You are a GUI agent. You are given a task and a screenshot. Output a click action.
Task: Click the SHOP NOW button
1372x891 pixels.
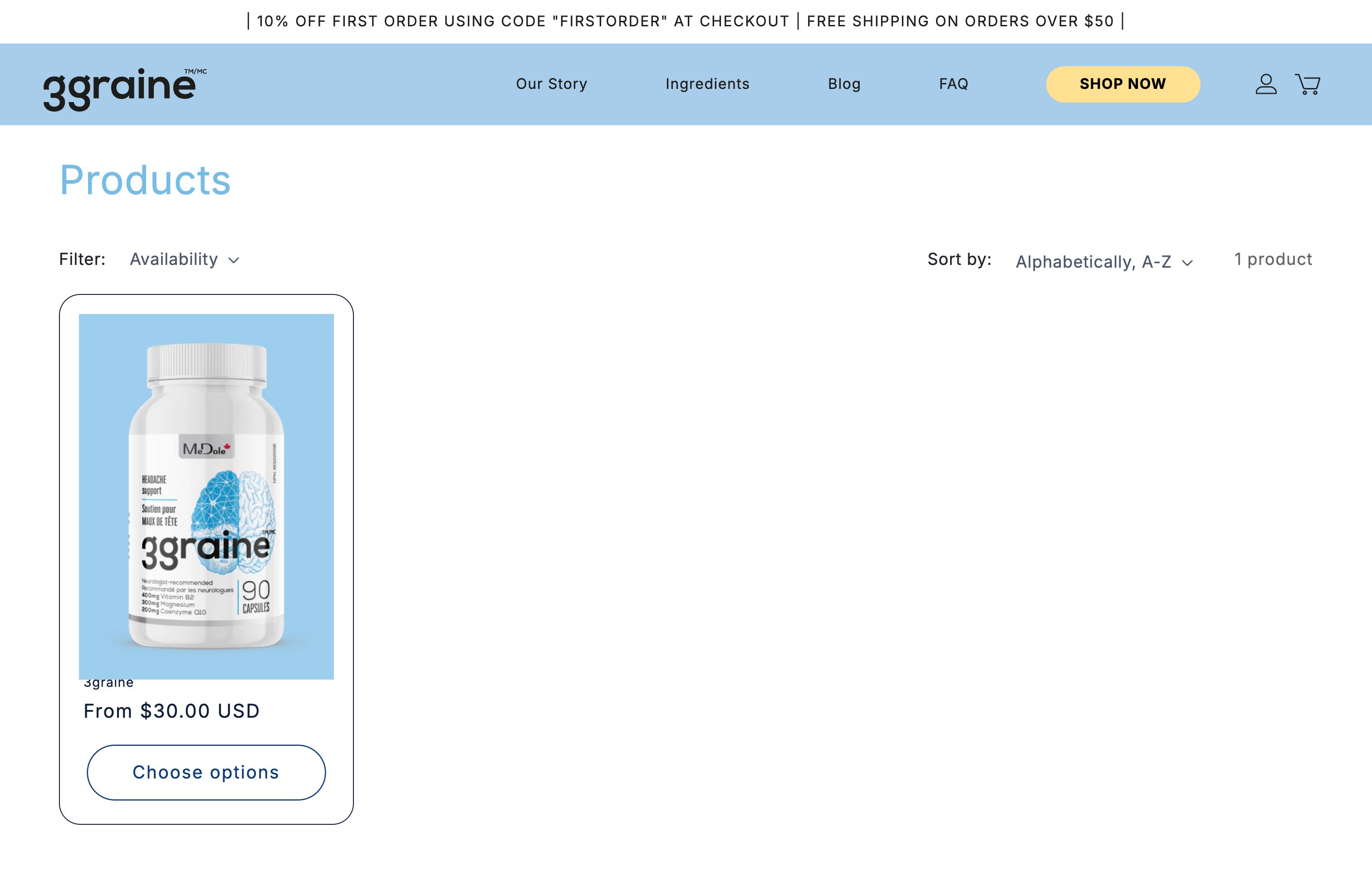[x=1123, y=83]
